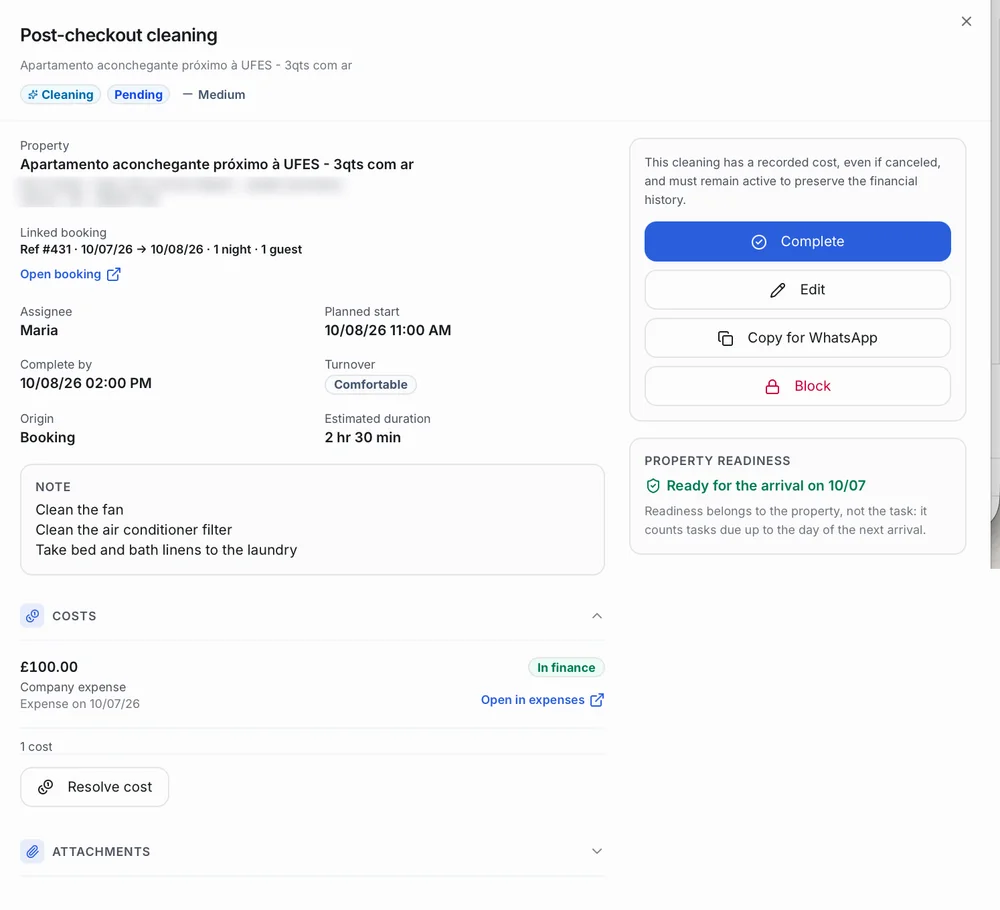
Task: Click the readiness explanation paragraph
Action: [786, 520]
